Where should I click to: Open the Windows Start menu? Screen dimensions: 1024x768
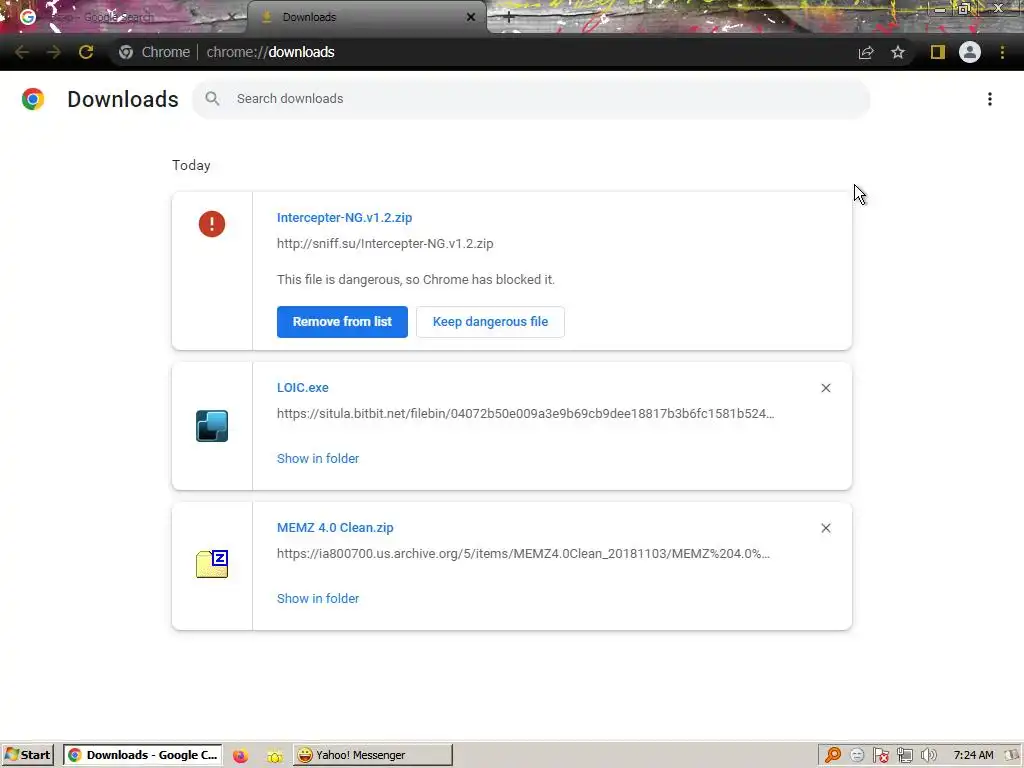pyautogui.click(x=29, y=755)
